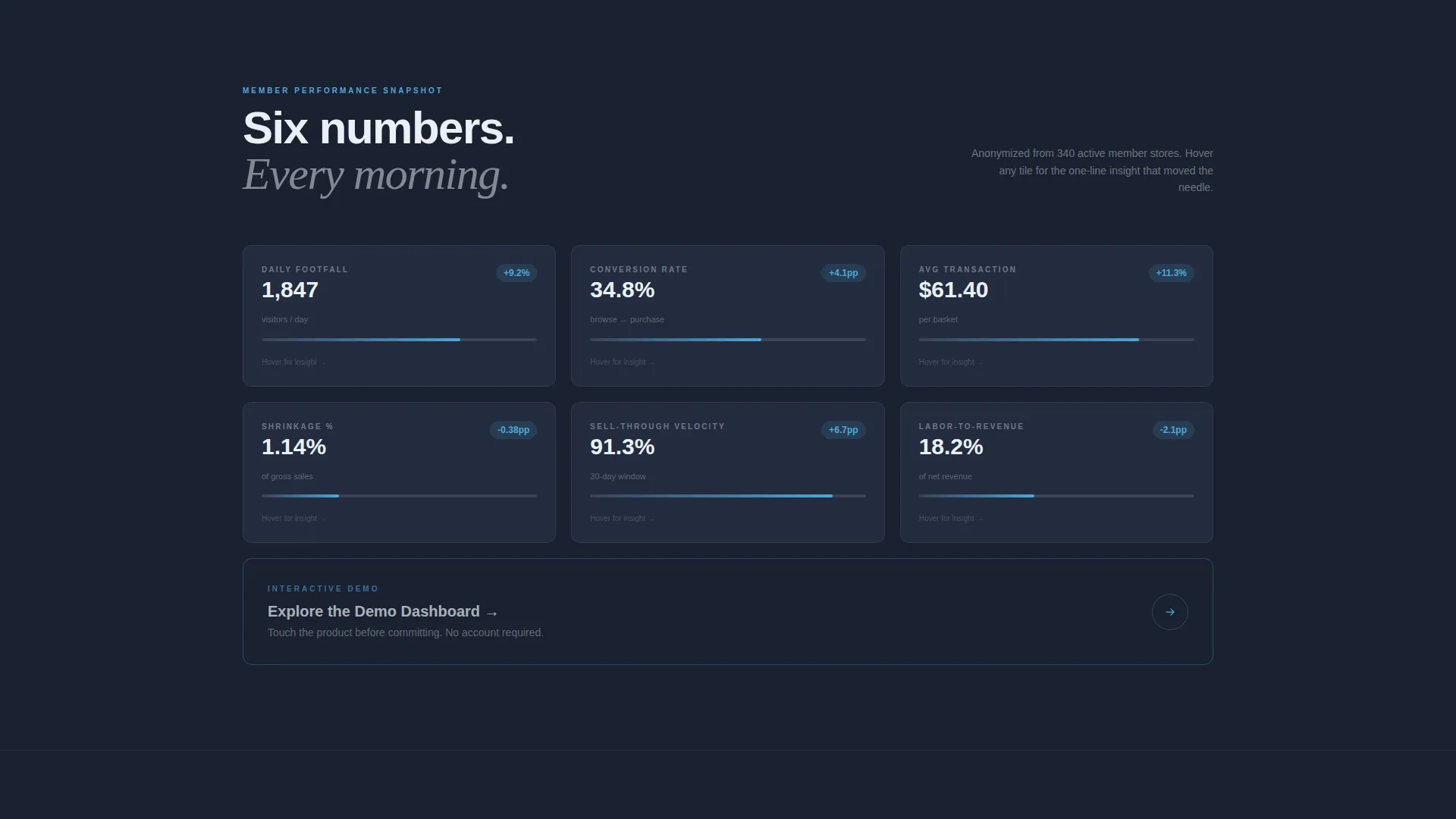Click the +6.7pp badge on Sell-Through Velocity
This screenshot has height=819, width=1456.
pyautogui.click(x=843, y=430)
